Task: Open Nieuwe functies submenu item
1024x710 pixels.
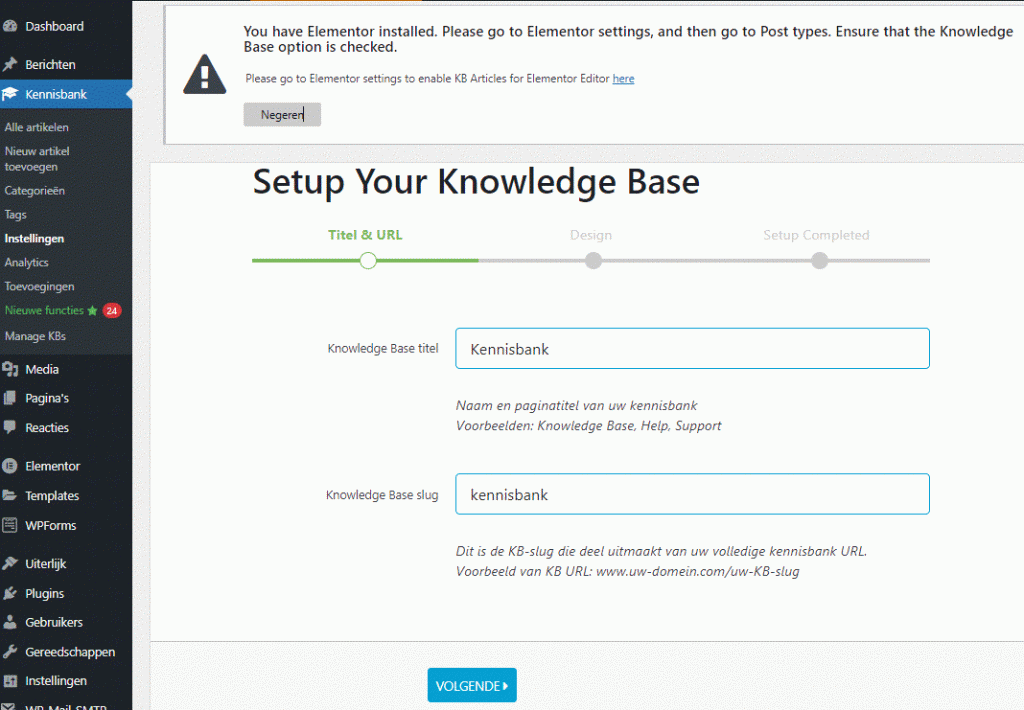Action: tap(44, 310)
